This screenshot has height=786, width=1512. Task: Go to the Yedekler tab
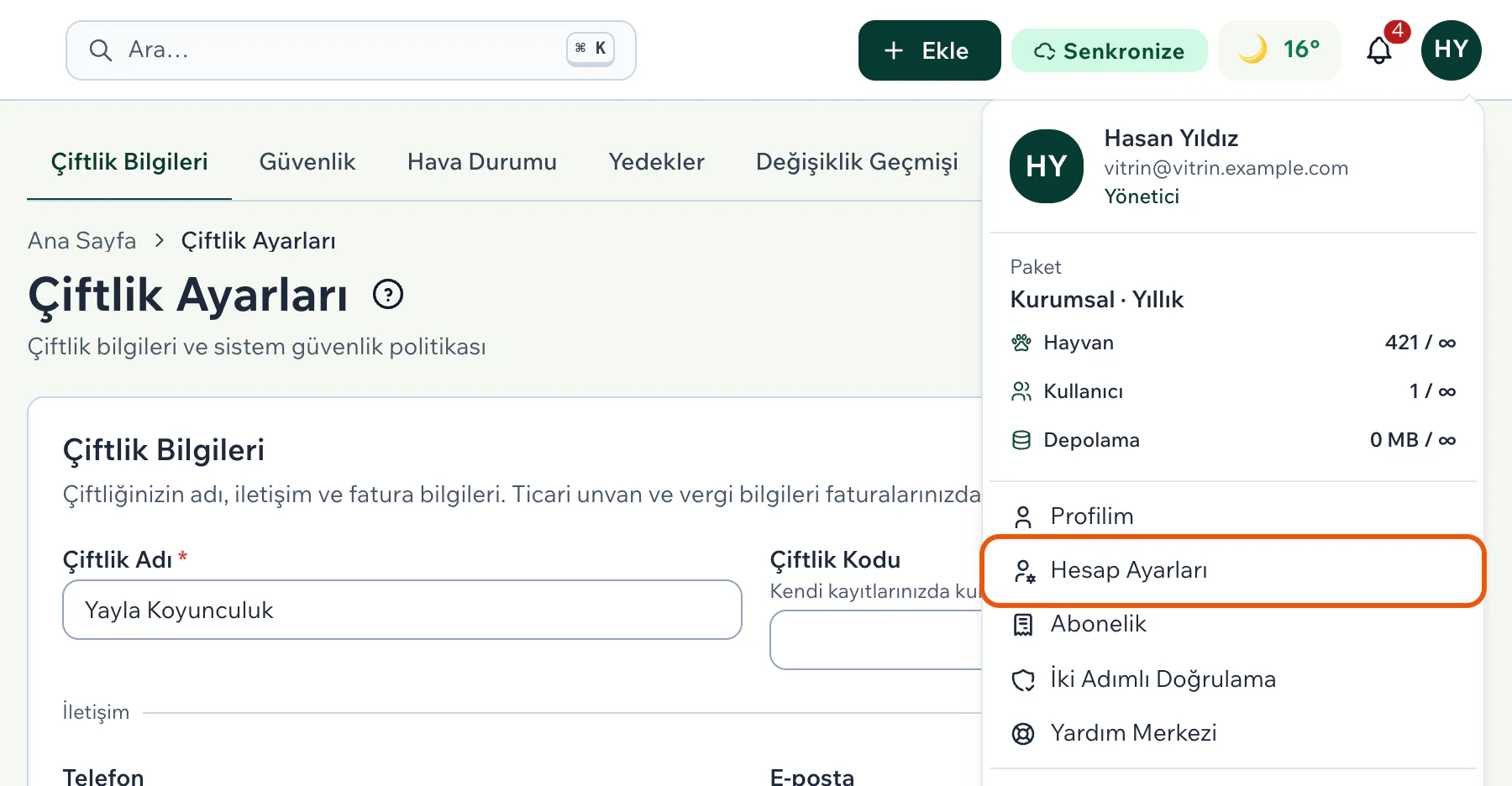656,161
